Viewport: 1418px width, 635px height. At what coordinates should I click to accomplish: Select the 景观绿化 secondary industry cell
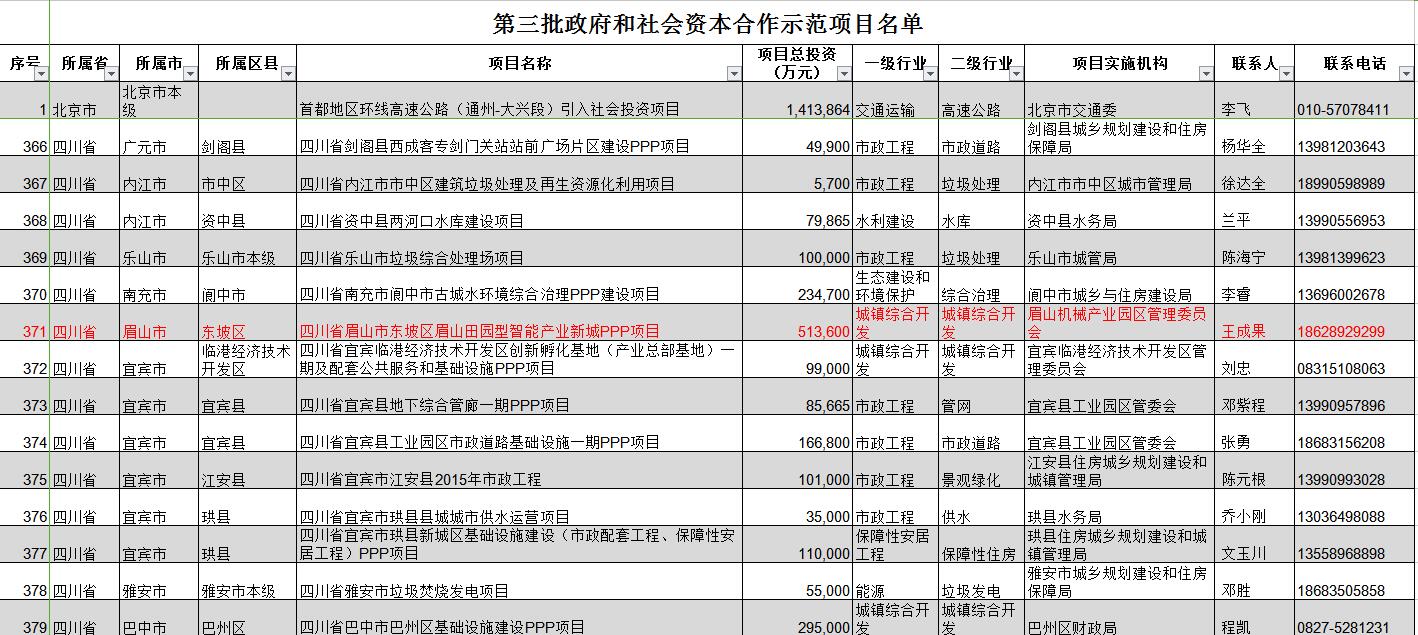[x=982, y=471]
